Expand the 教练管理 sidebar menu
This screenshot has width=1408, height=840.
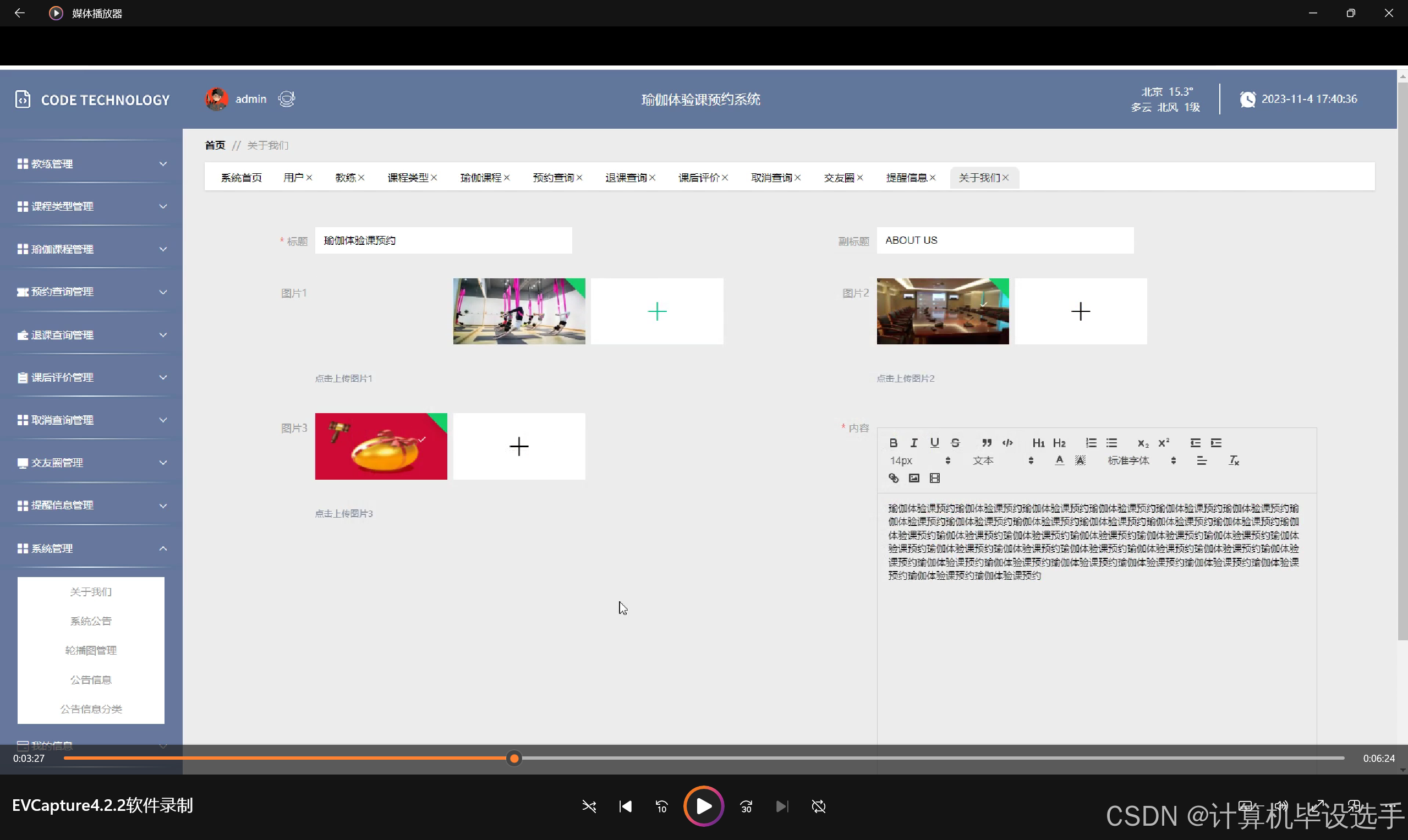[91, 163]
